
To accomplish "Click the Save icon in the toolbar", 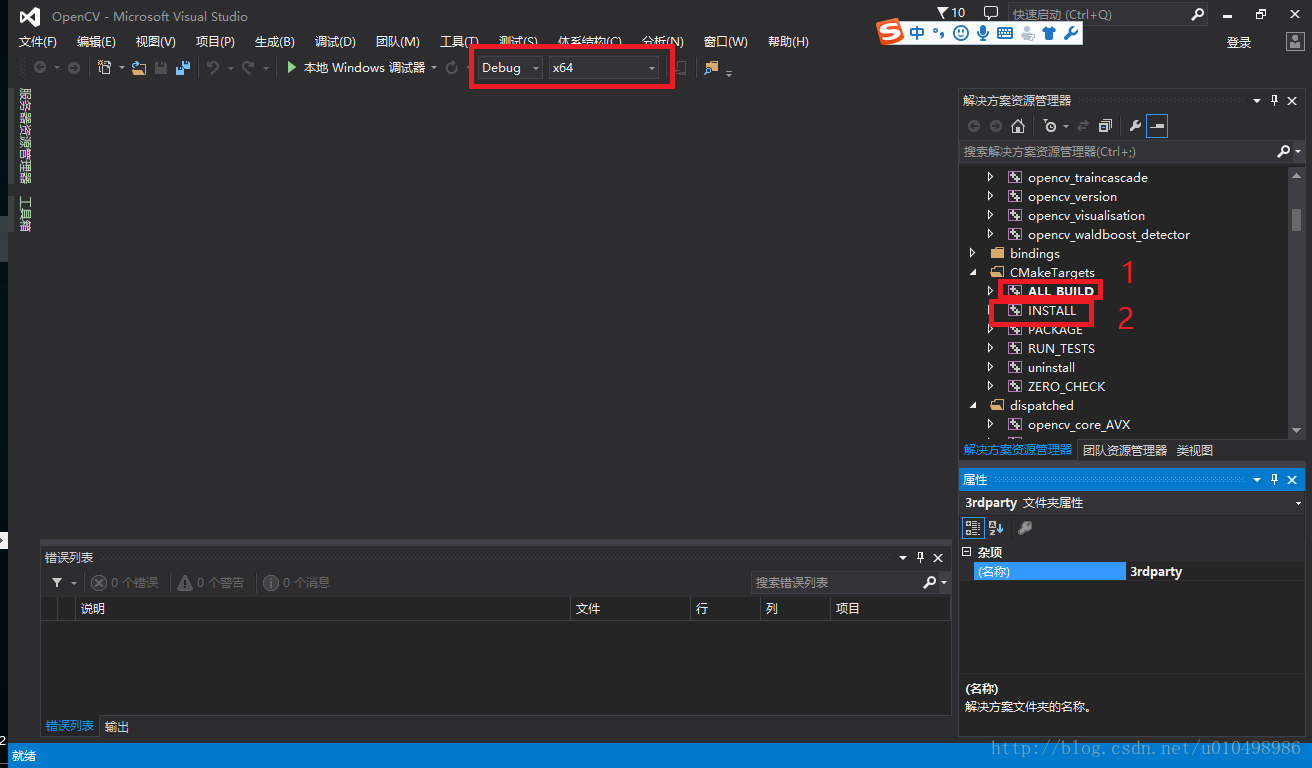I will coord(160,67).
